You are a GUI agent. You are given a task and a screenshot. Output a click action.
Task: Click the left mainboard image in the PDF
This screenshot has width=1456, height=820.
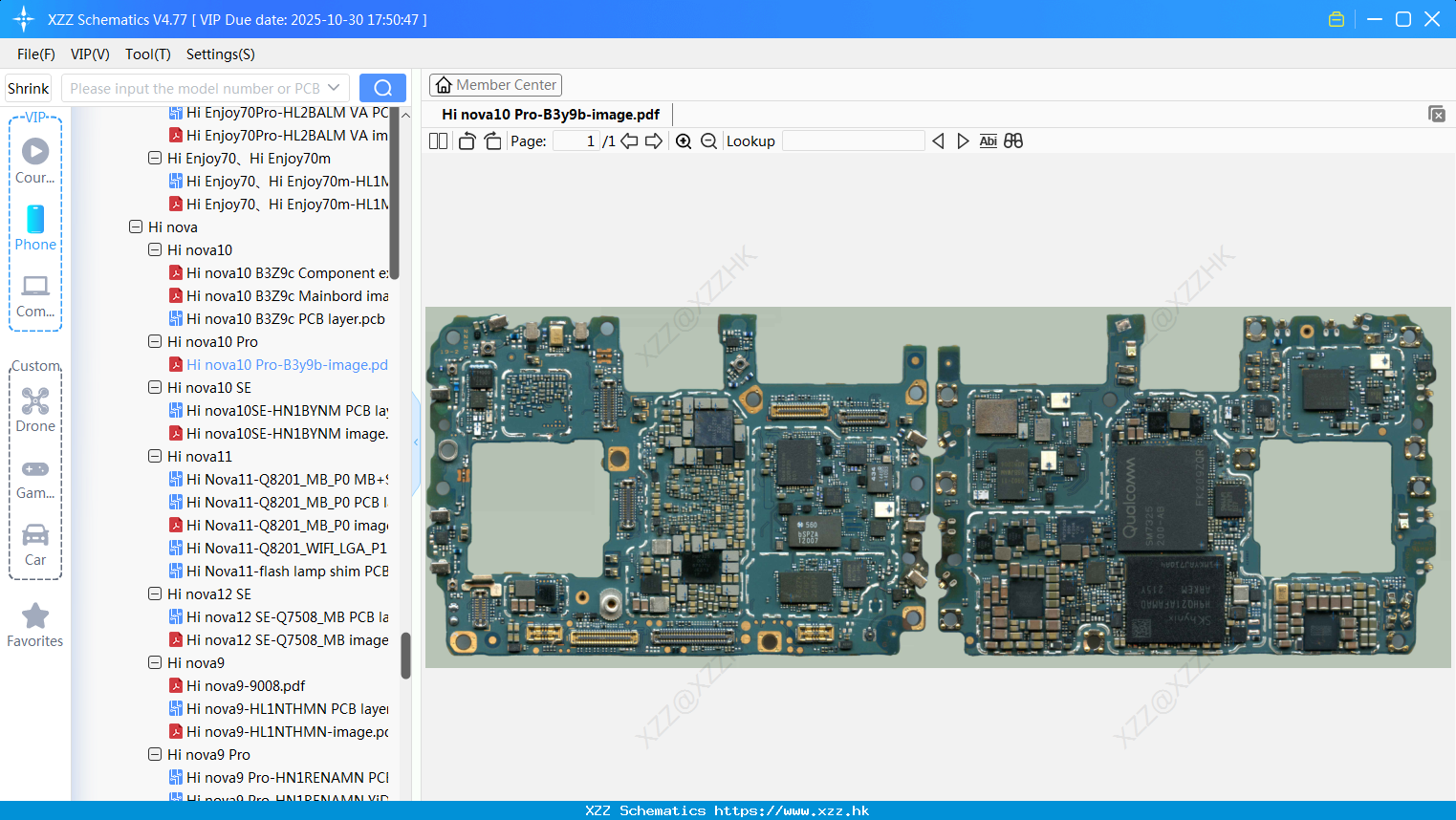pyautogui.click(x=679, y=487)
